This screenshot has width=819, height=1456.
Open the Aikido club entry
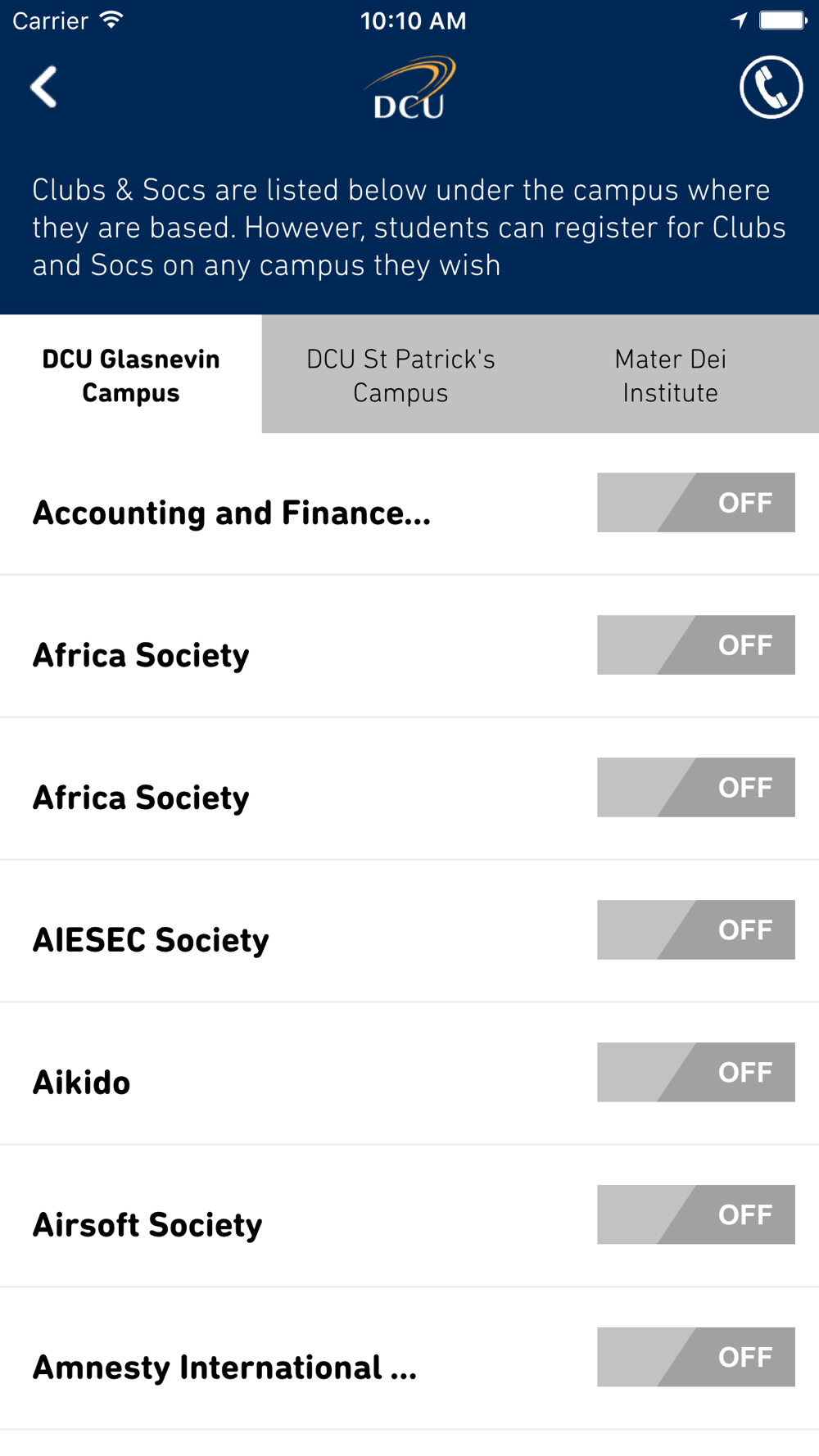pos(81,1083)
